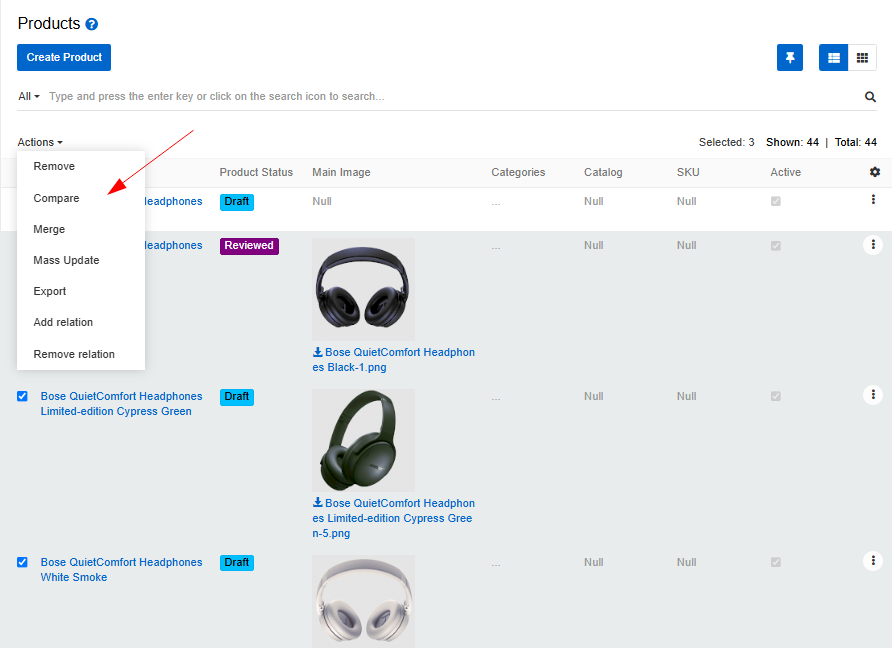
Task: Choose Export from Actions menu
Action: coord(81,291)
